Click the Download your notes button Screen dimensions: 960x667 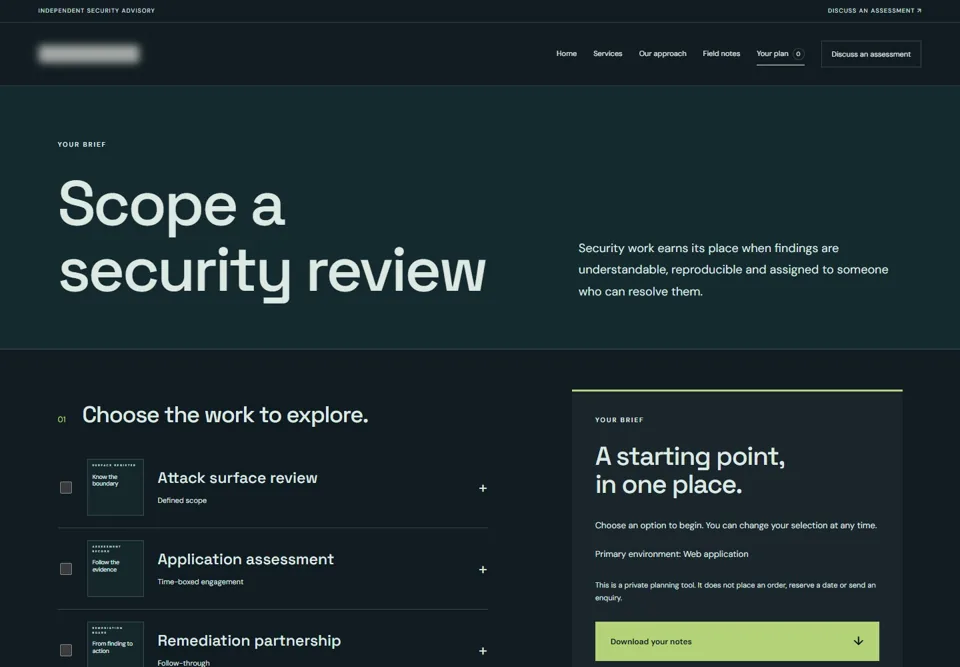pyautogui.click(x=737, y=641)
